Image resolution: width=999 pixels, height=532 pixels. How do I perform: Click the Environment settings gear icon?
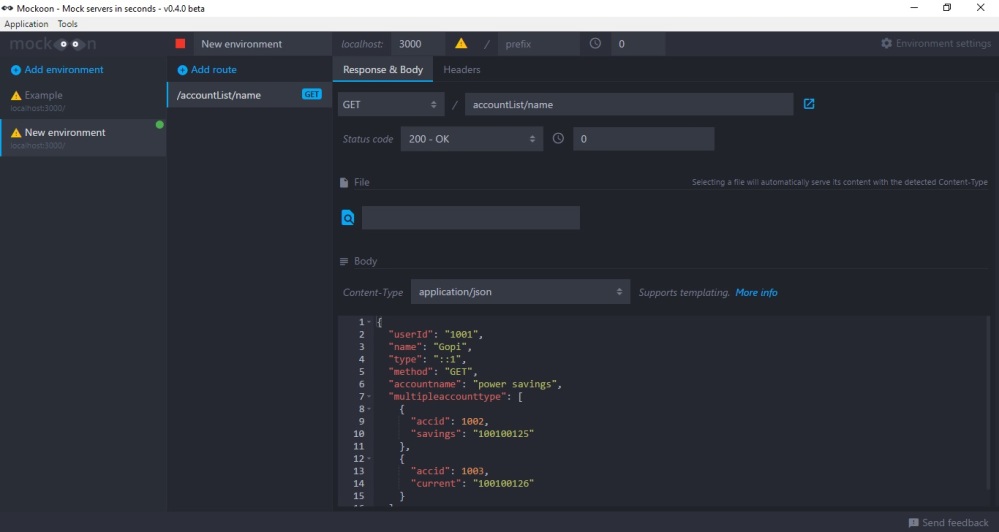pyautogui.click(x=886, y=43)
